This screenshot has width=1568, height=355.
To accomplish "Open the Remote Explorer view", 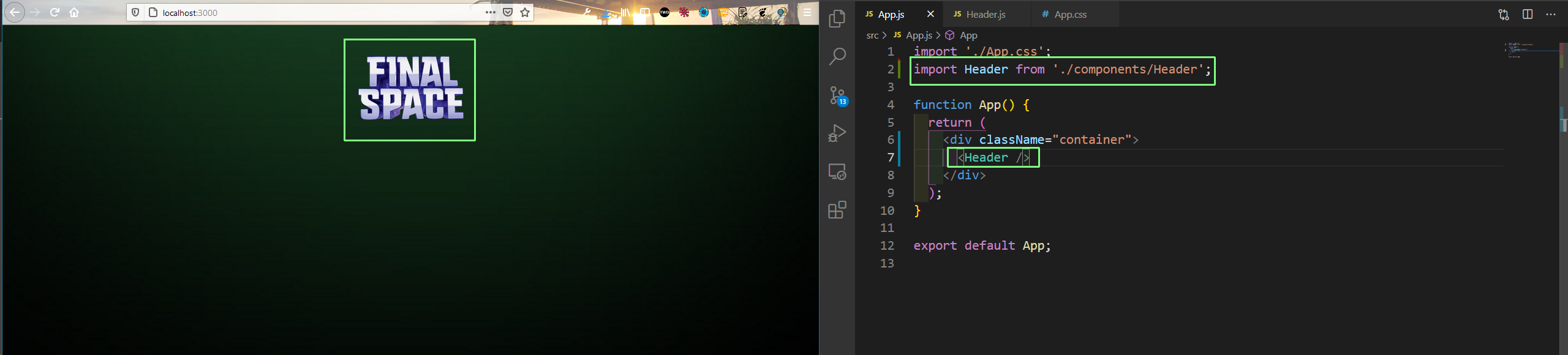I will pos(837,171).
